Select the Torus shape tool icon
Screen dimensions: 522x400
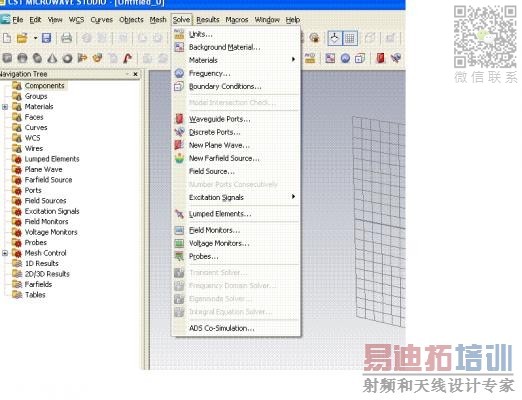coord(67,58)
